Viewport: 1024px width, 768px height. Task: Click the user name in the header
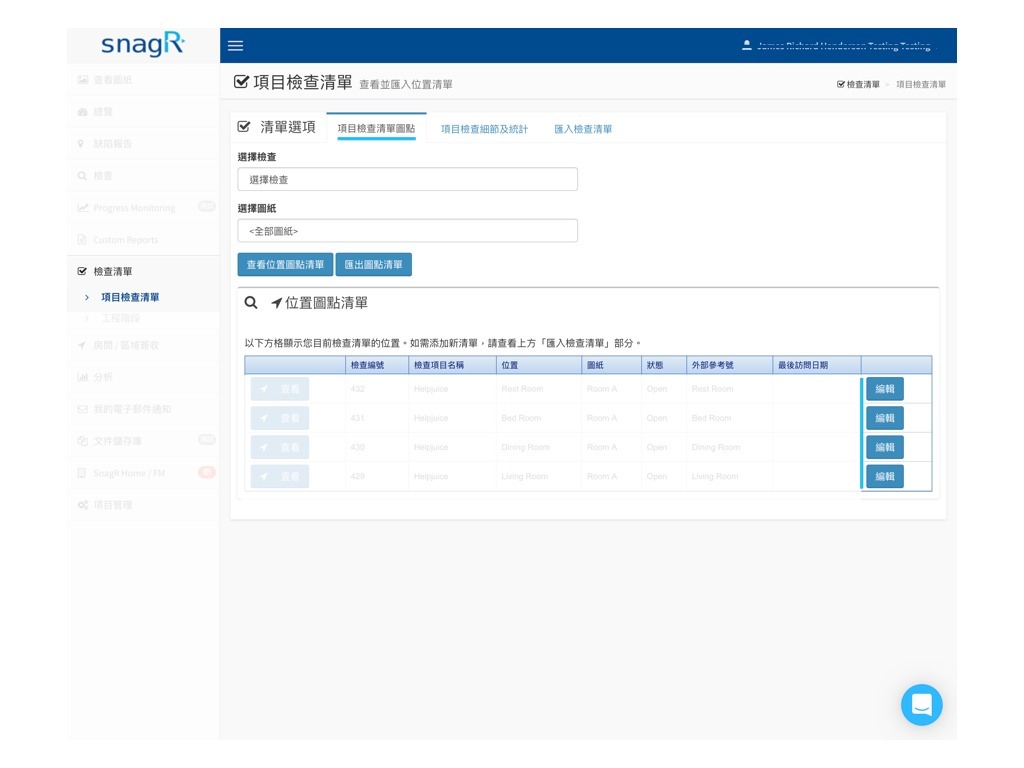(844, 46)
